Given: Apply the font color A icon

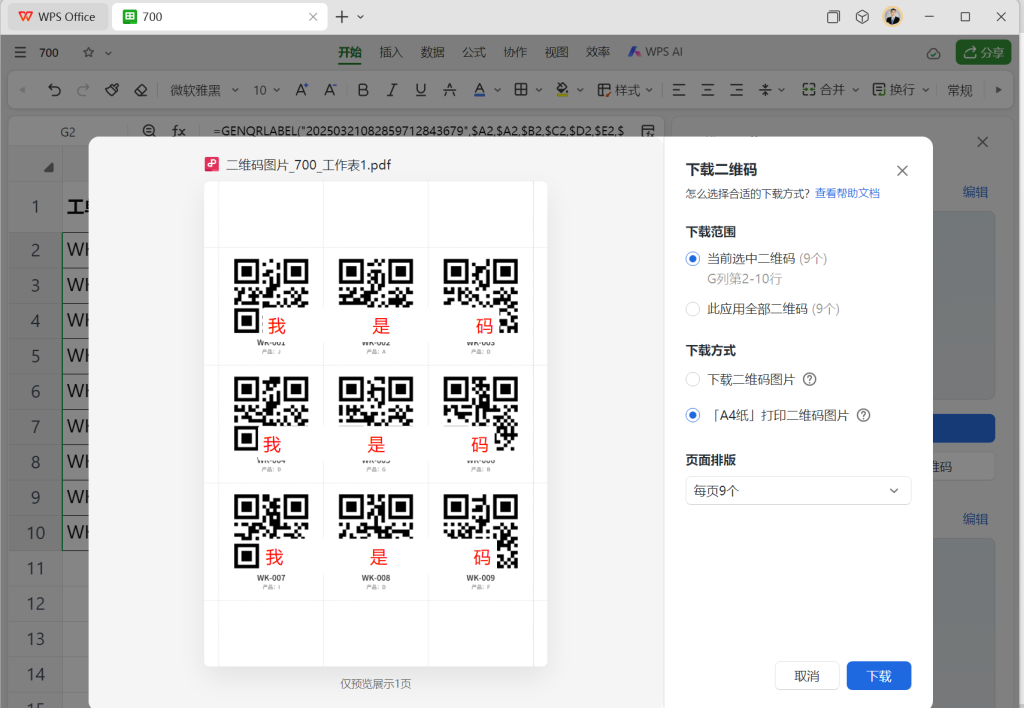Looking at the screenshot, I should [479, 90].
